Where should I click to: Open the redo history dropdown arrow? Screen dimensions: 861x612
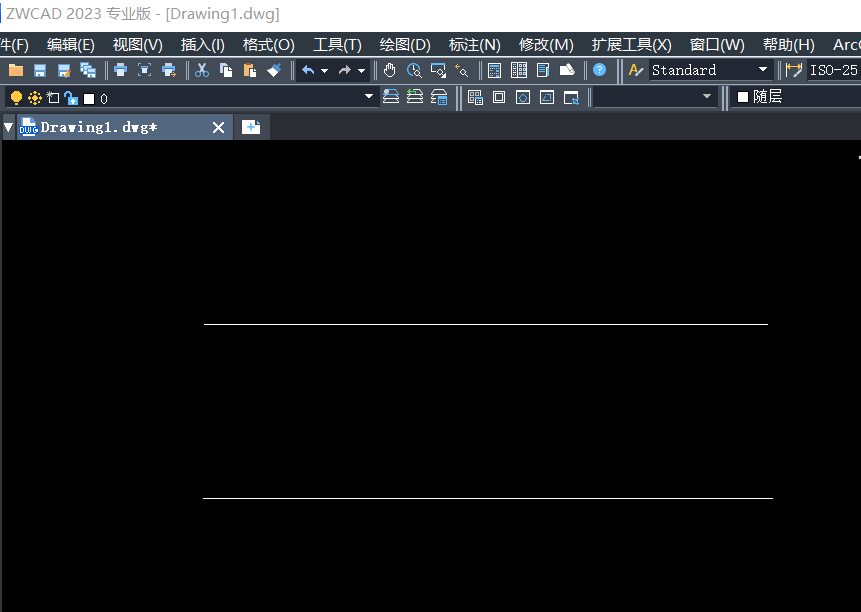click(361, 71)
